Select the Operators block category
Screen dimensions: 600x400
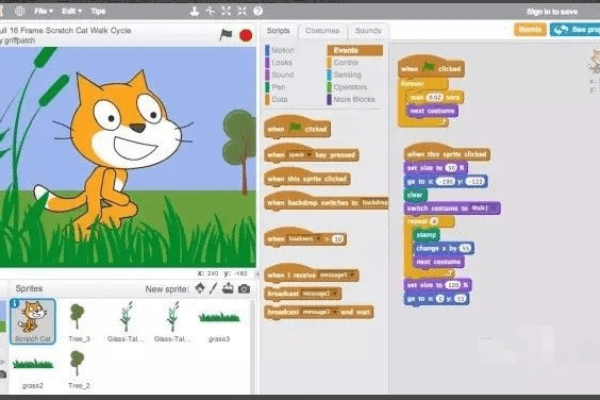[350, 87]
